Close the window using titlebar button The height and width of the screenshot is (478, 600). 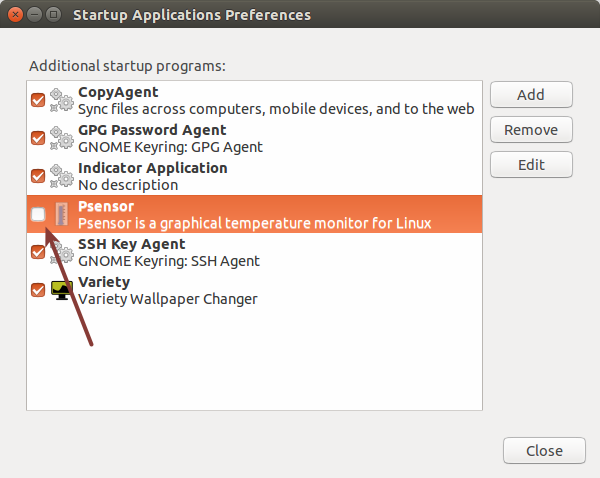[x=16, y=15]
